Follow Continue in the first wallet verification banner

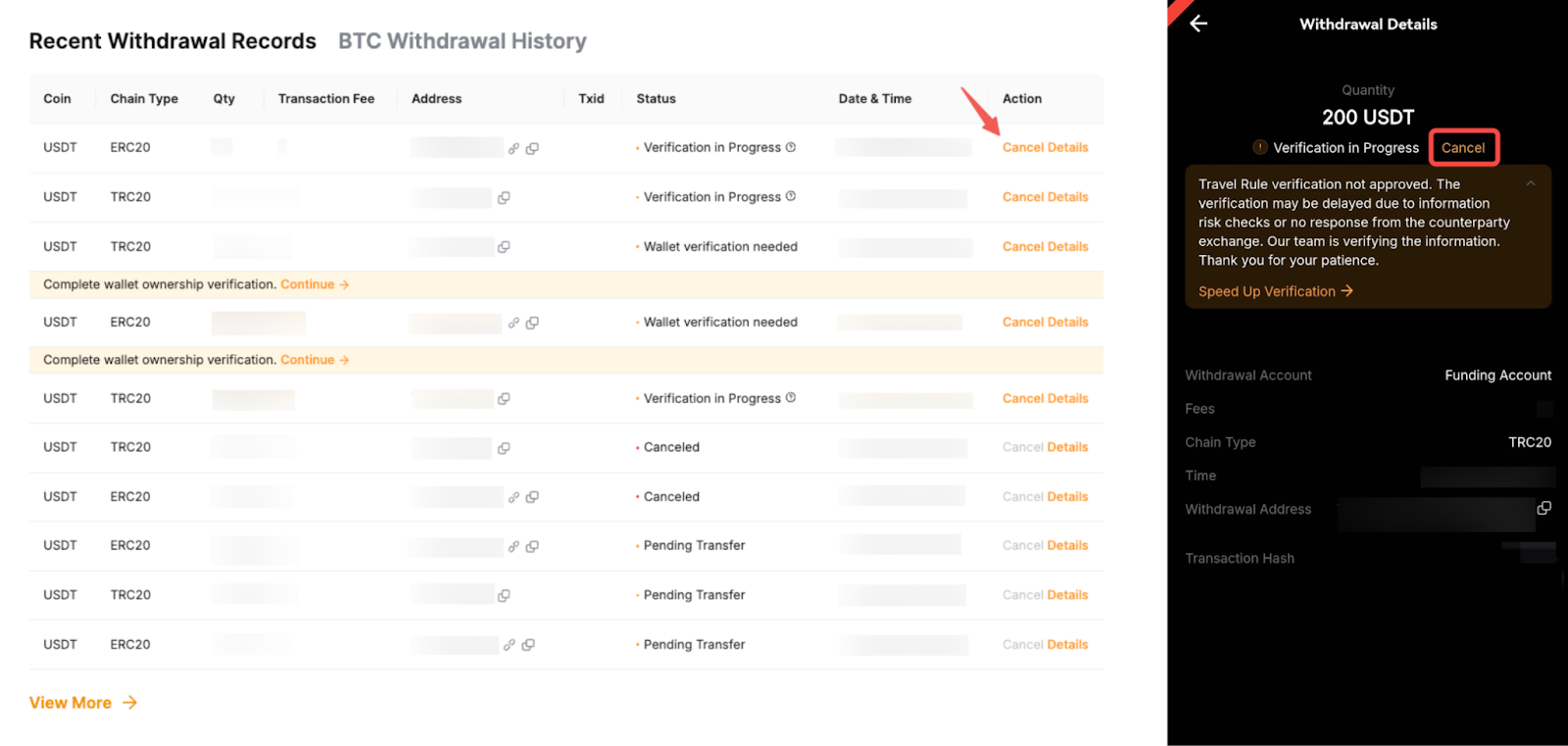[x=315, y=284]
